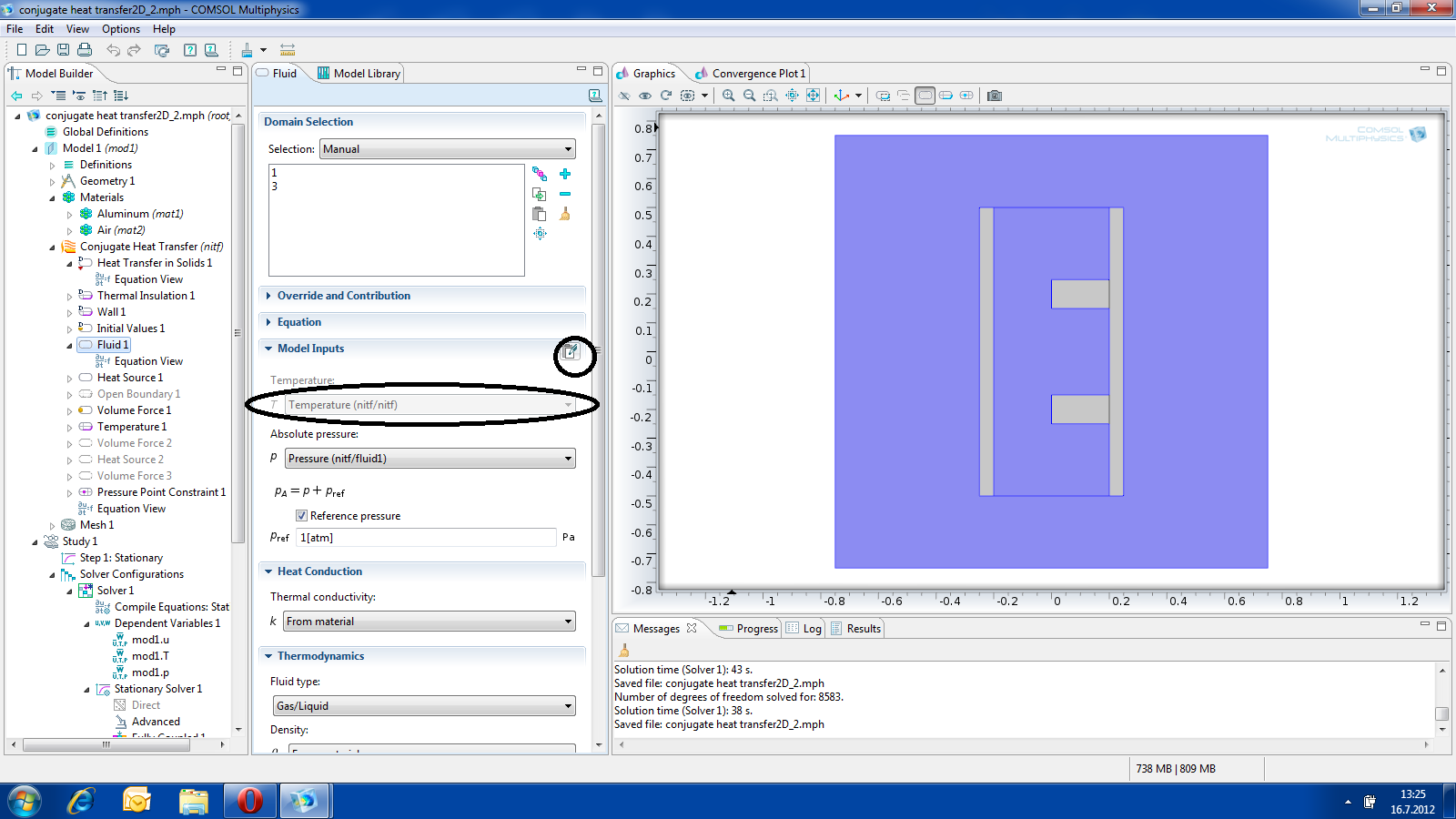Toggle the eye Show Selected icon in Graphics toolbar
The width and height of the screenshot is (1456, 819).
point(645,96)
